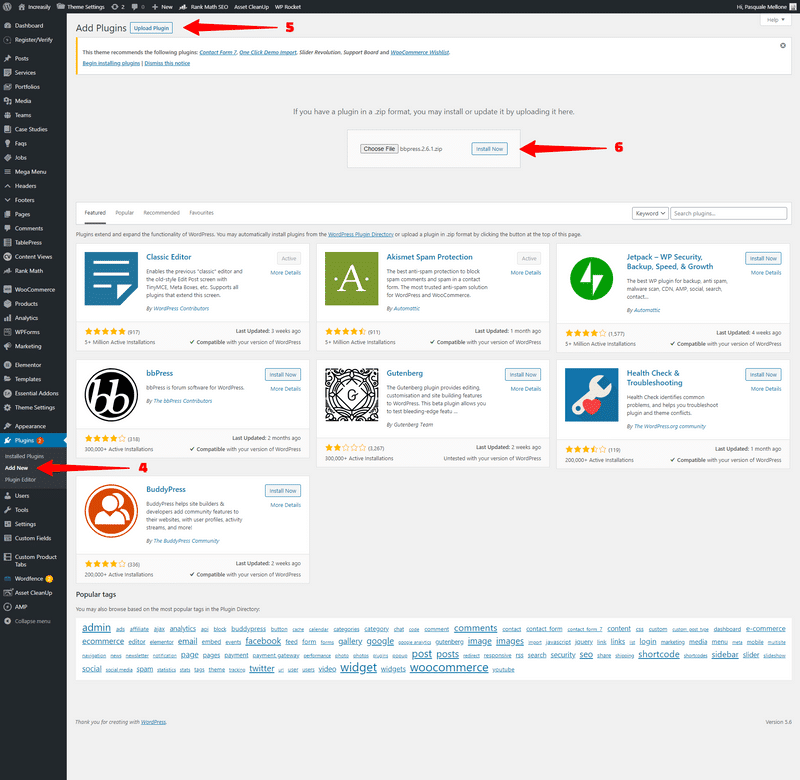This screenshot has width=800, height=780.
Task: Open Theme Settings in admin bar
Action: pyautogui.click(x=81, y=7)
